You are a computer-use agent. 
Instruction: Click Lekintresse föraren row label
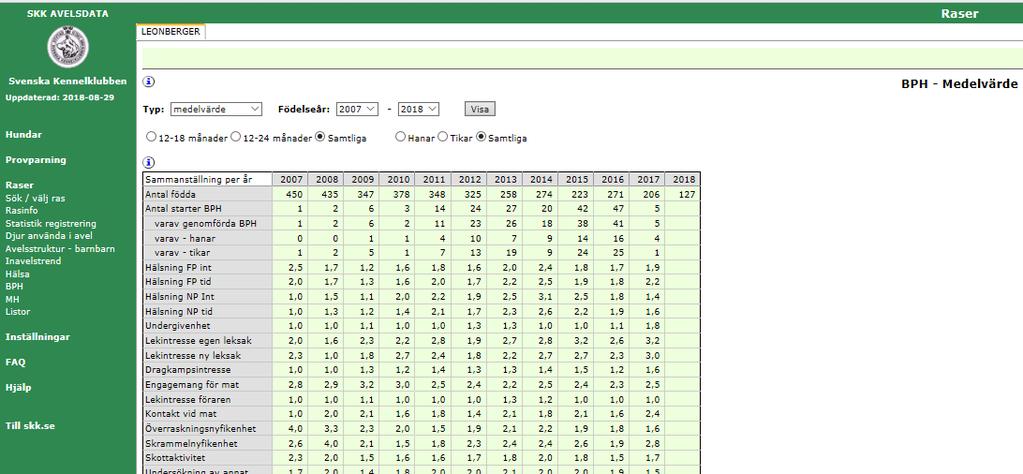pos(188,400)
